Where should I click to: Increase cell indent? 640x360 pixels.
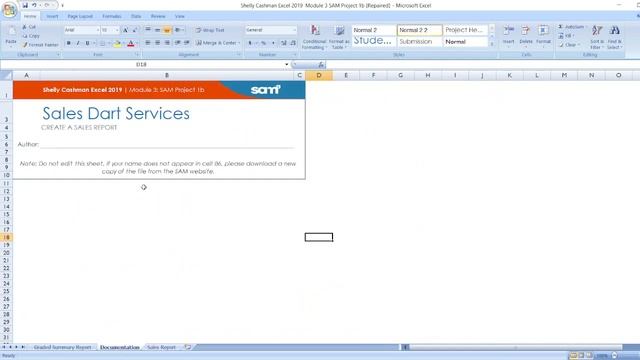click(187, 43)
